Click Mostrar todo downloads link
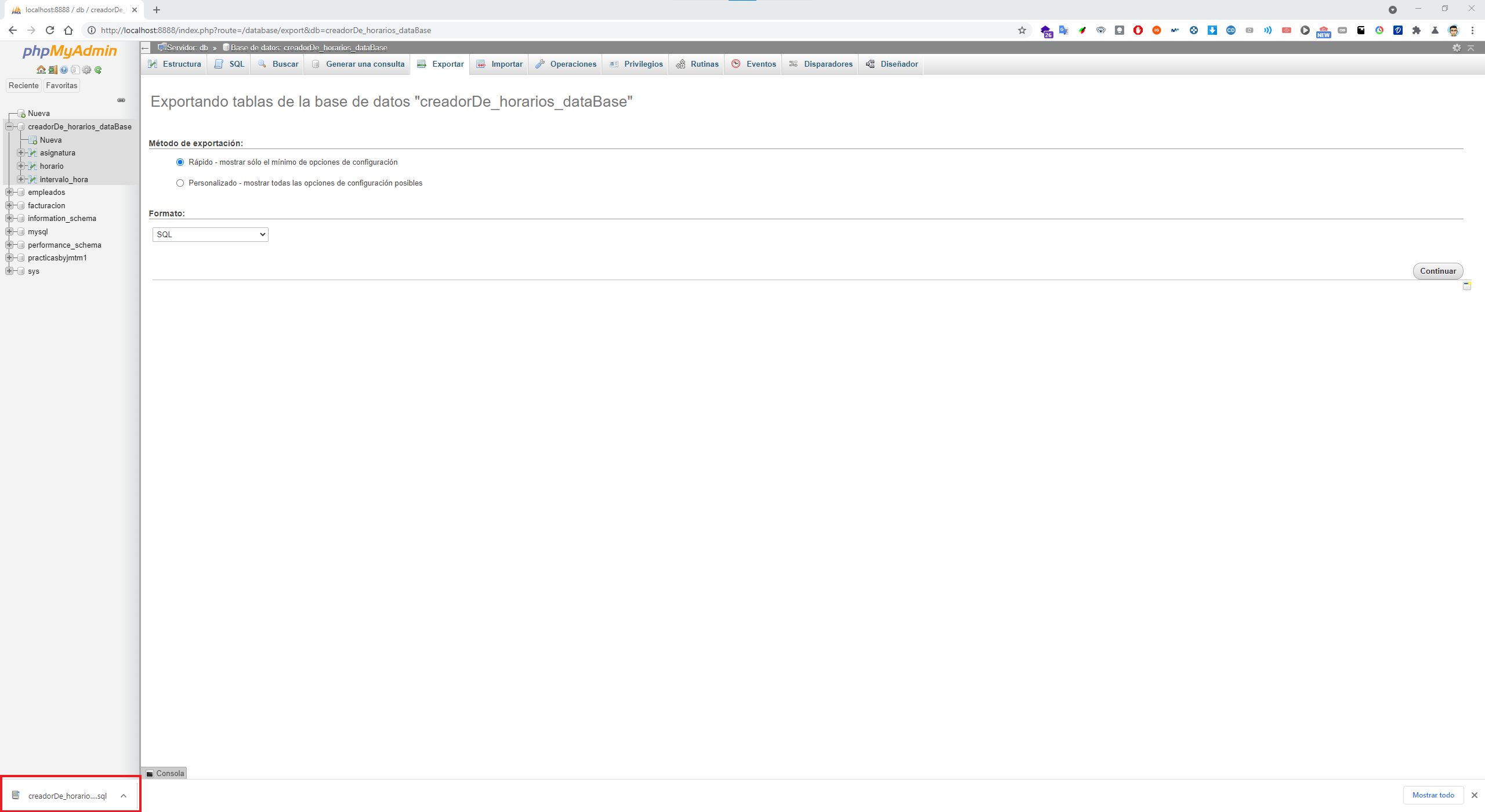Viewport: 1485px width, 812px height. (x=1433, y=795)
